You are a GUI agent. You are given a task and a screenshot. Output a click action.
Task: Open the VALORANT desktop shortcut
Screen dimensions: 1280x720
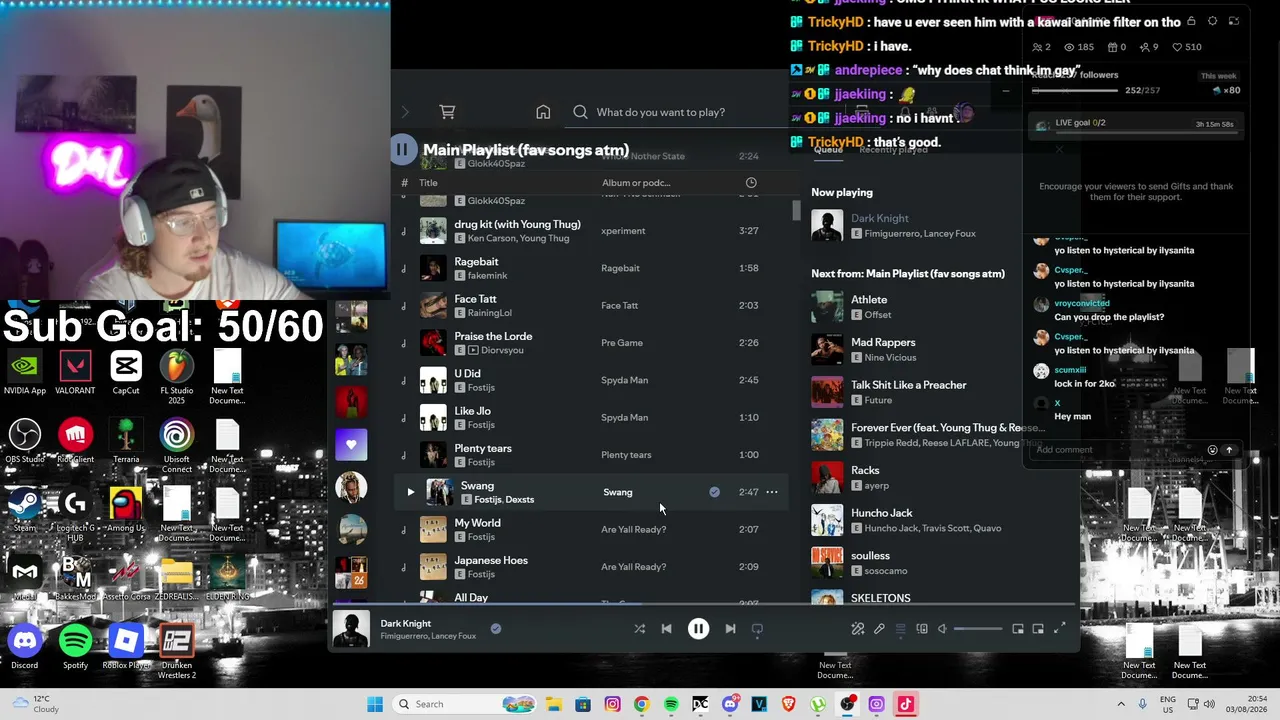coord(75,372)
